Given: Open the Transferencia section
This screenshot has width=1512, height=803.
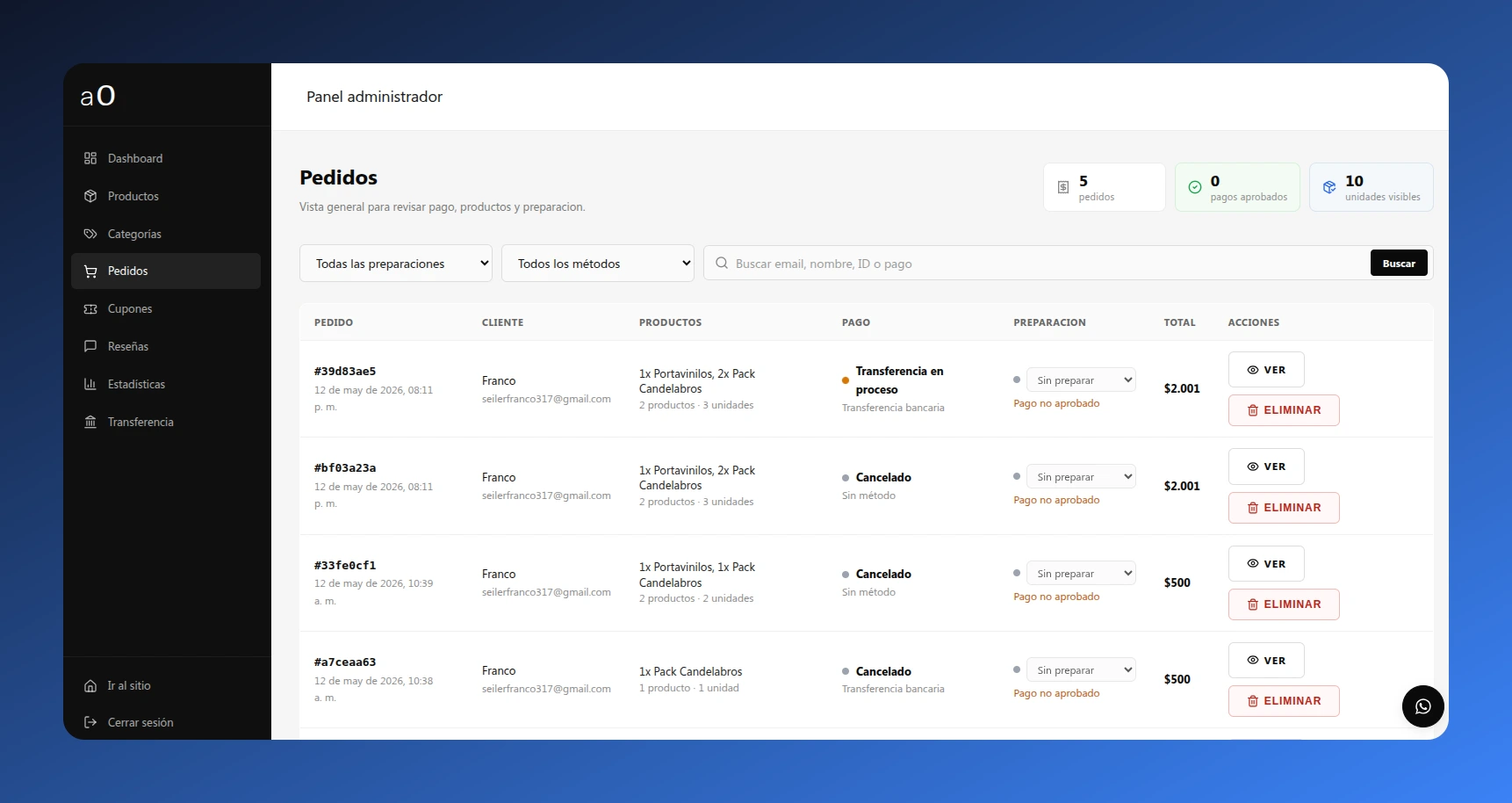Looking at the screenshot, I should pos(166,422).
